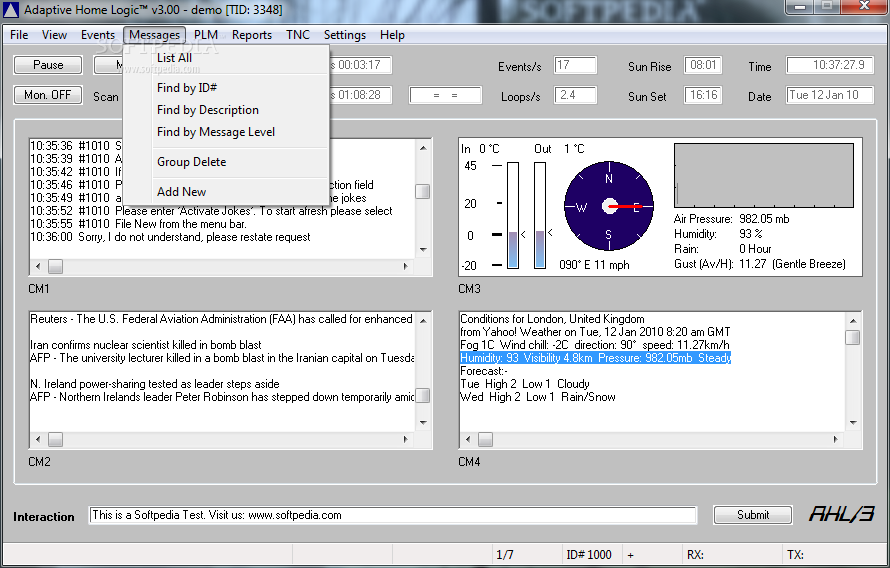
Task: Click CM1 vertical scrollbar down arrow
Action: (x=423, y=250)
